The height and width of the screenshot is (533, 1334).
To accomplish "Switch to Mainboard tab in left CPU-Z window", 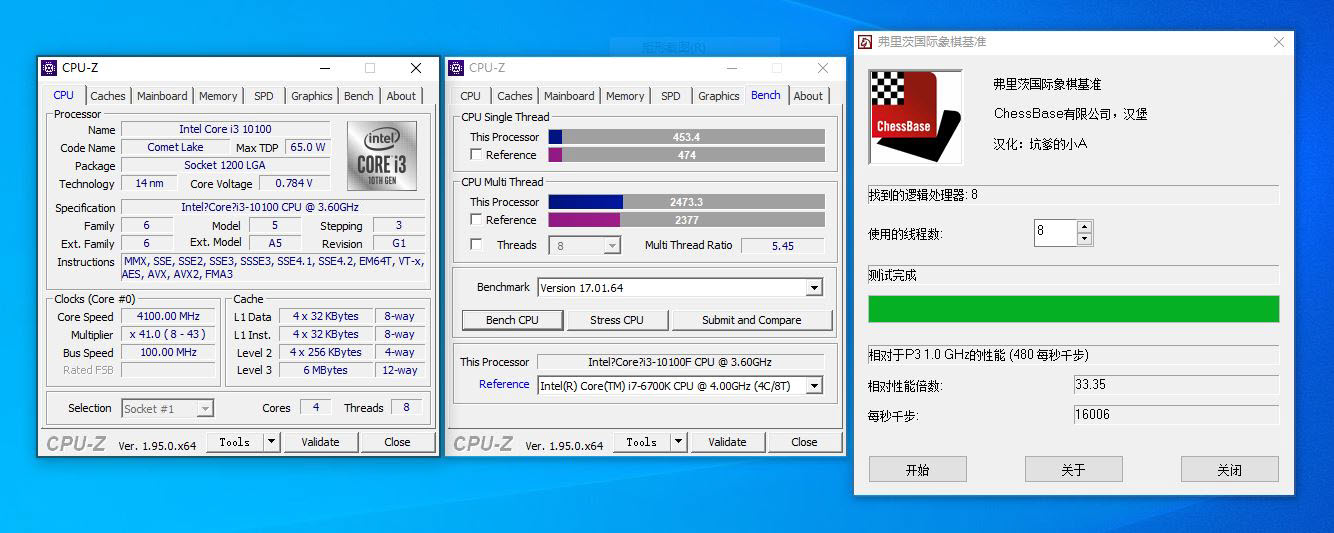I will pos(162,96).
